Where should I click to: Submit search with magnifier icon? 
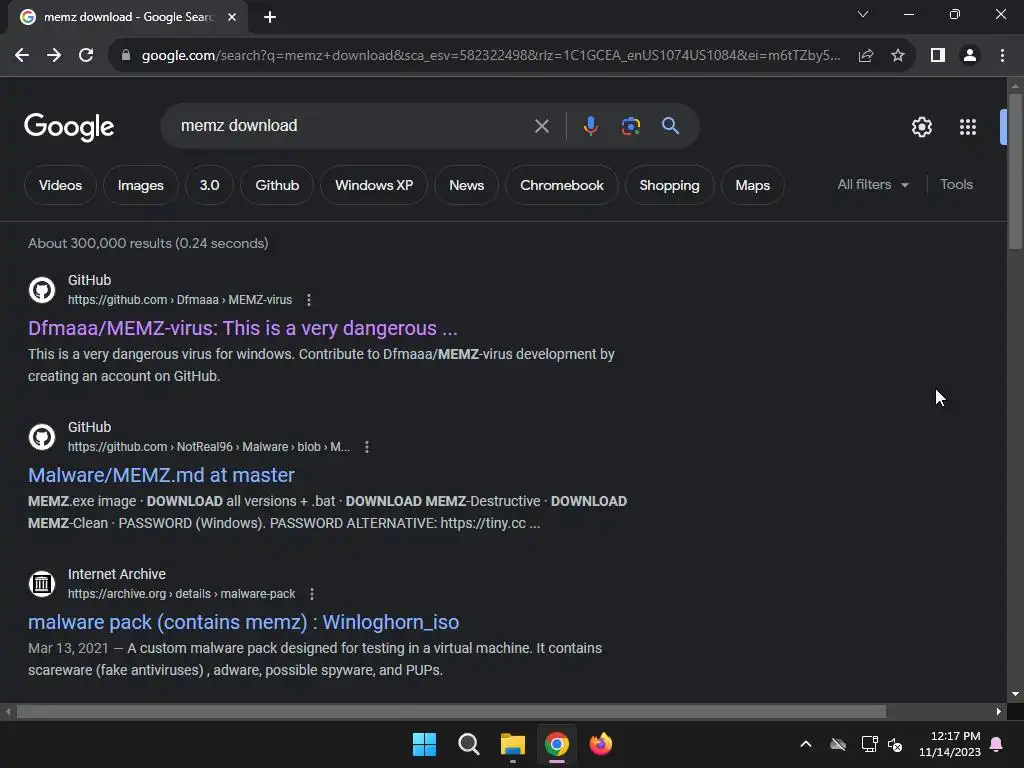pos(671,126)
